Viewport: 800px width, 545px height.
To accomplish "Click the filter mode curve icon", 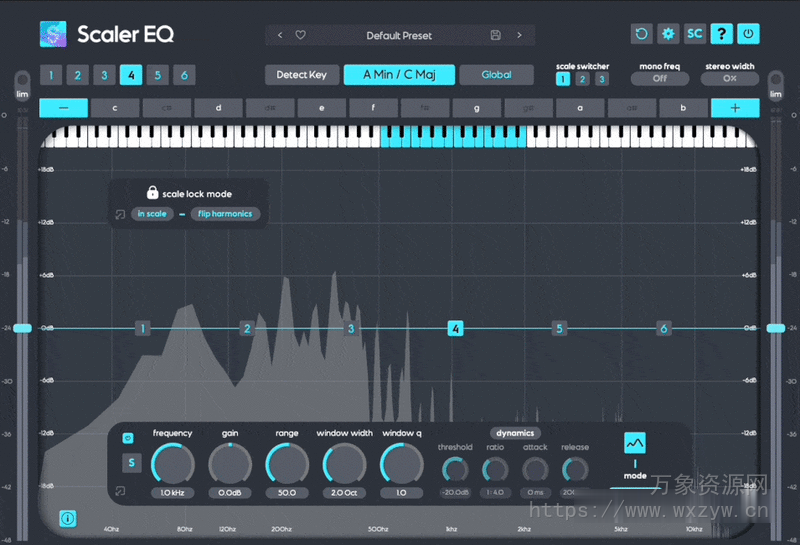I will [635, 443].
